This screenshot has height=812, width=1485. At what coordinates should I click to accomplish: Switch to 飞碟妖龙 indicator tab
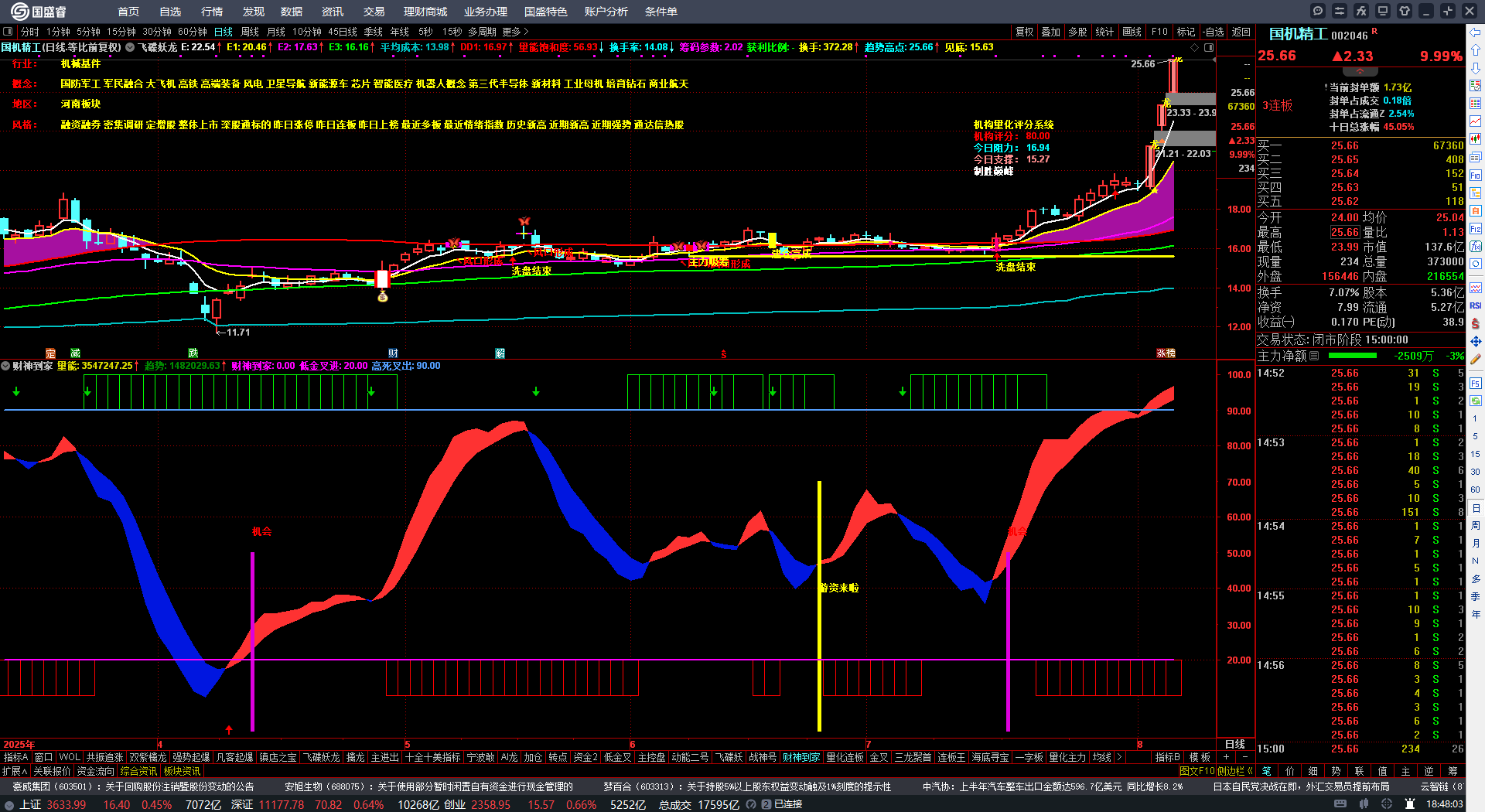coord(321,757)
